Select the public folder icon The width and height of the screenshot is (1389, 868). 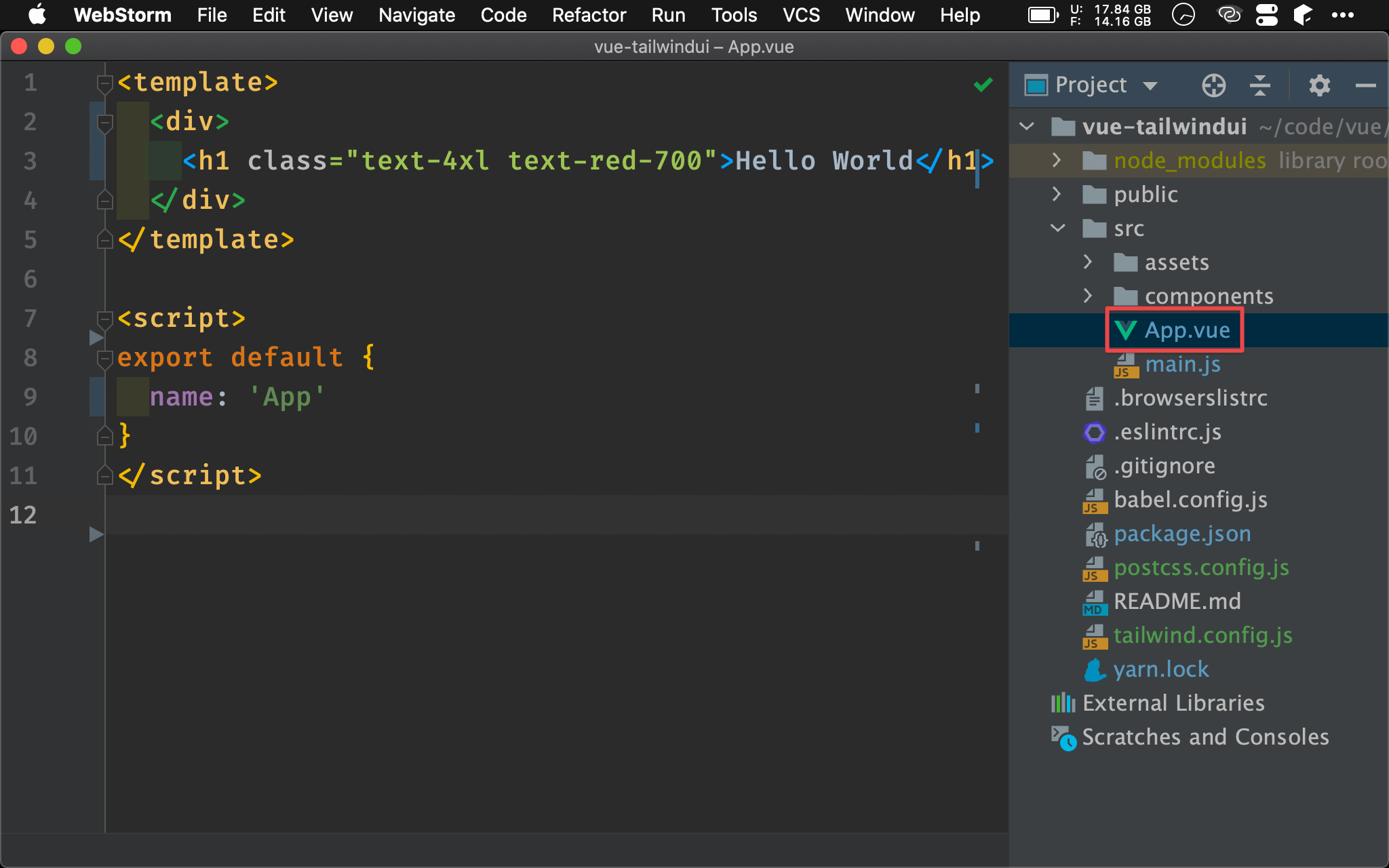(x=1094, y=195)
